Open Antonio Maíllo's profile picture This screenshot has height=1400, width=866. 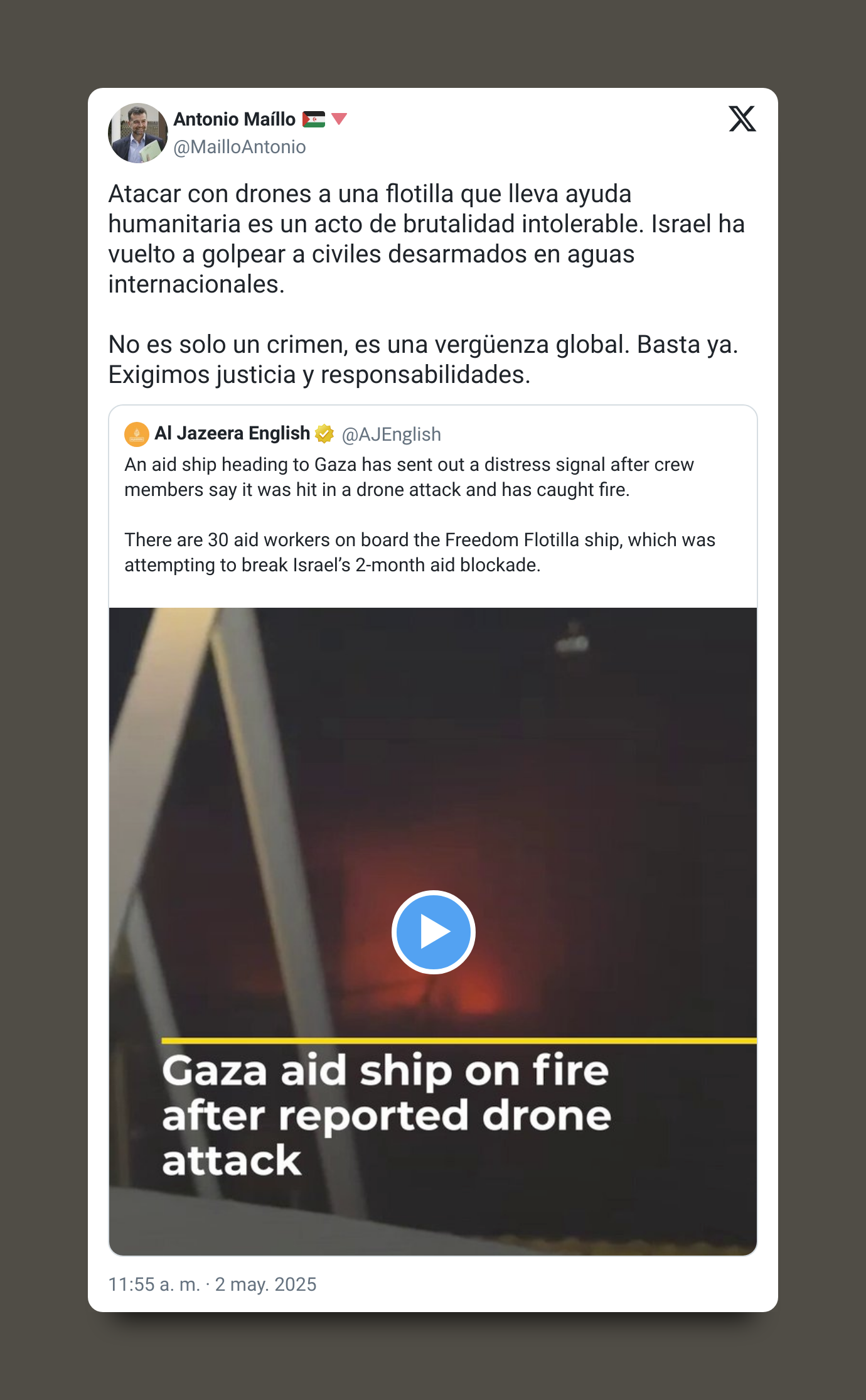(x=138, y=133)
